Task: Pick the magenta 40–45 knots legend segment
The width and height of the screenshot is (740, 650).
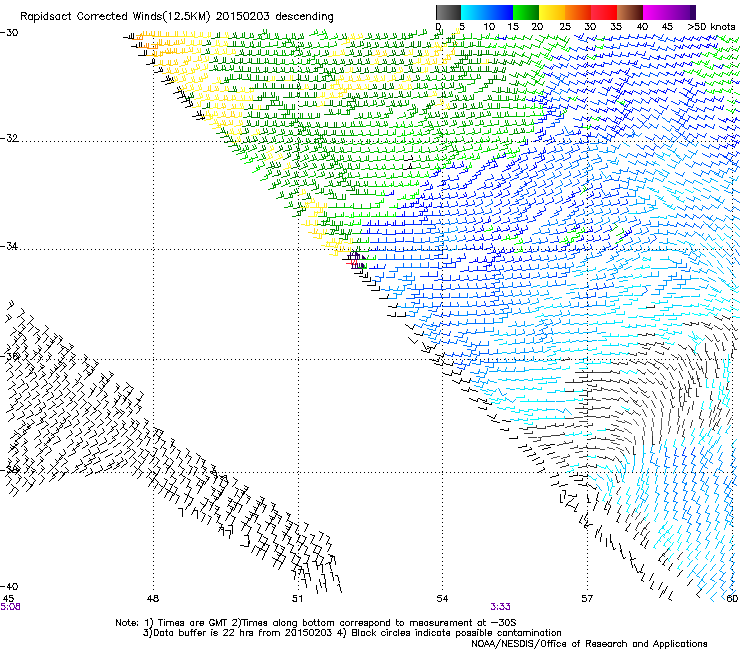Action: [656, 12]
